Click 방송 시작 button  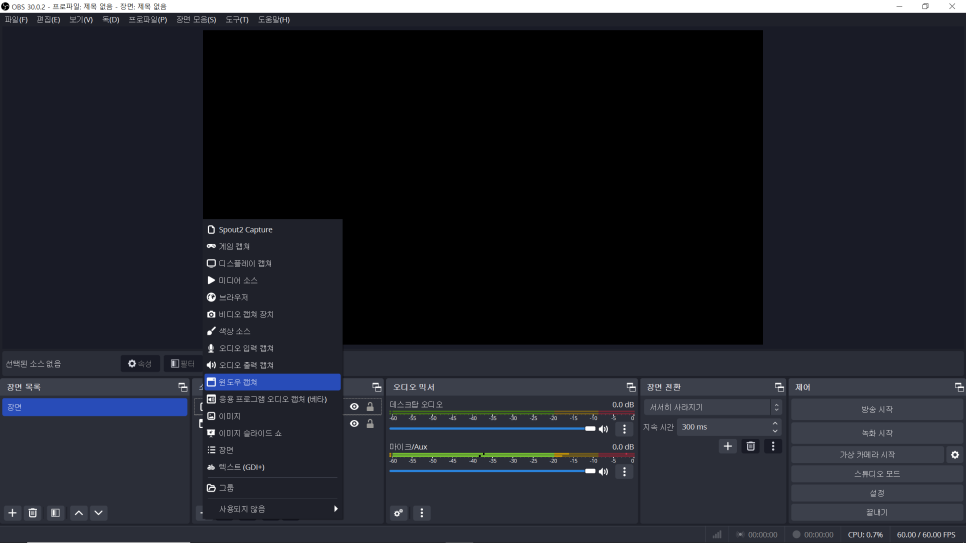(x=877, y=409)
